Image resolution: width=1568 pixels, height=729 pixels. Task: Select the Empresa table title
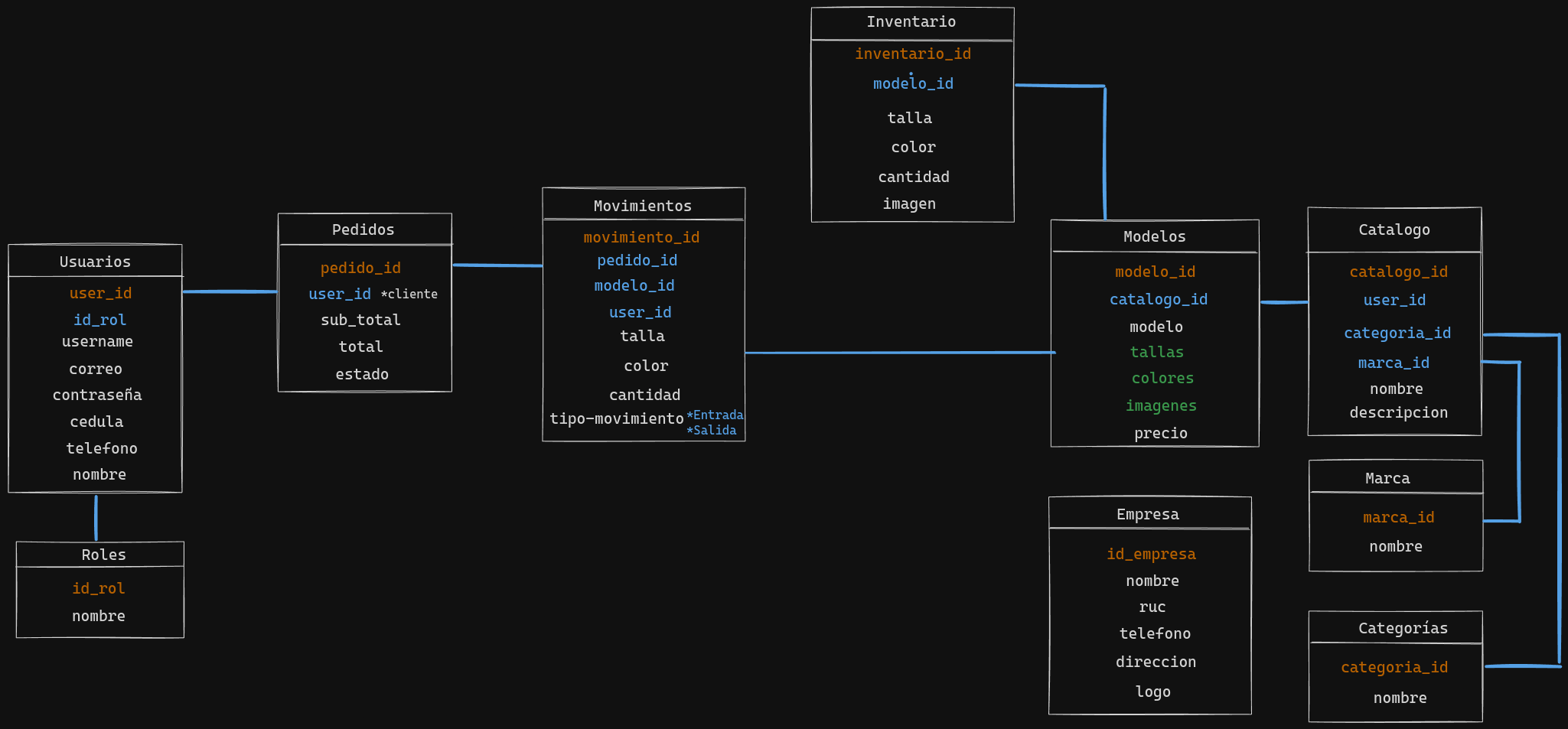click(x=1148, y=514)
